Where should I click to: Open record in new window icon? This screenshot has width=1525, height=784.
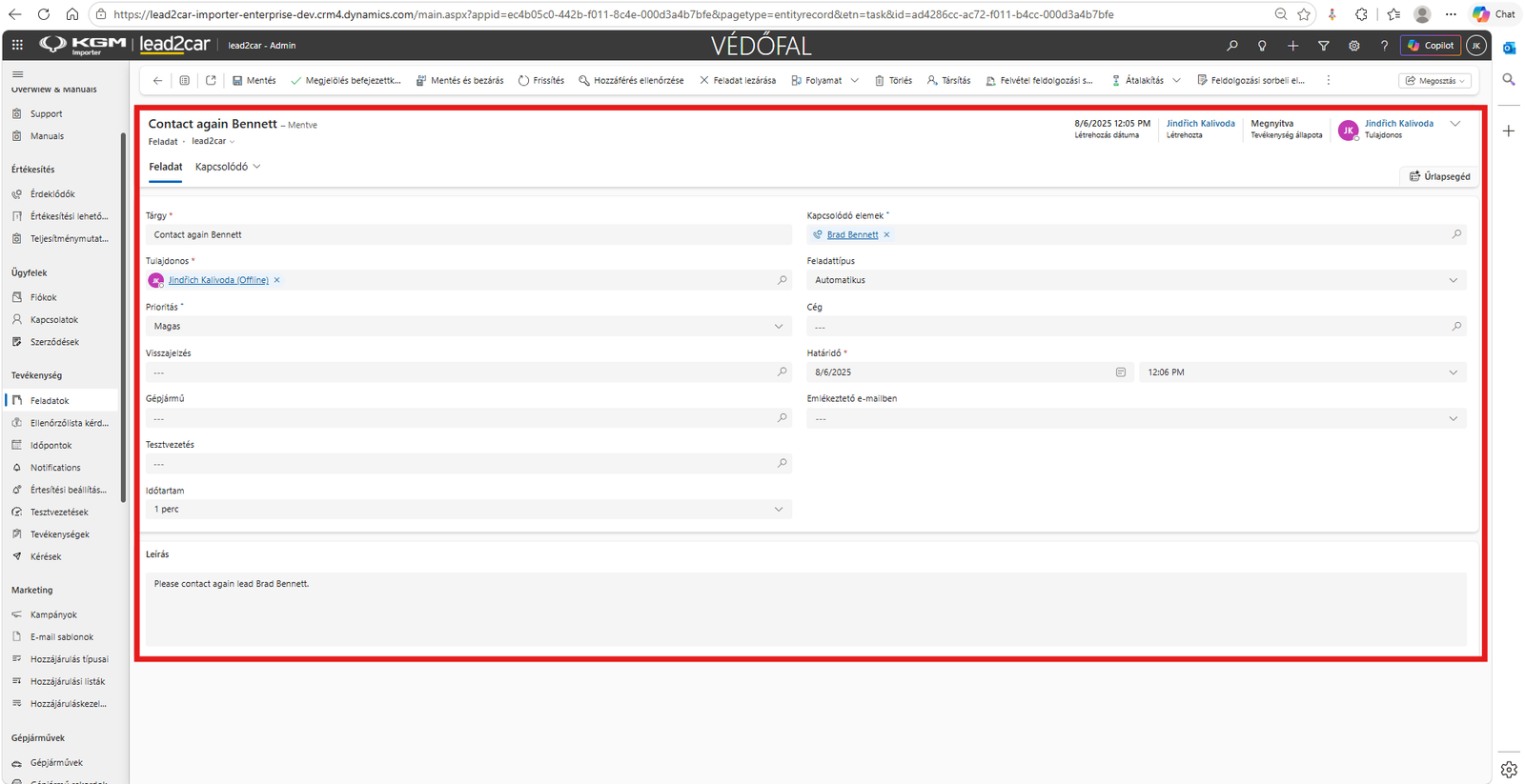tap(211, 81)
